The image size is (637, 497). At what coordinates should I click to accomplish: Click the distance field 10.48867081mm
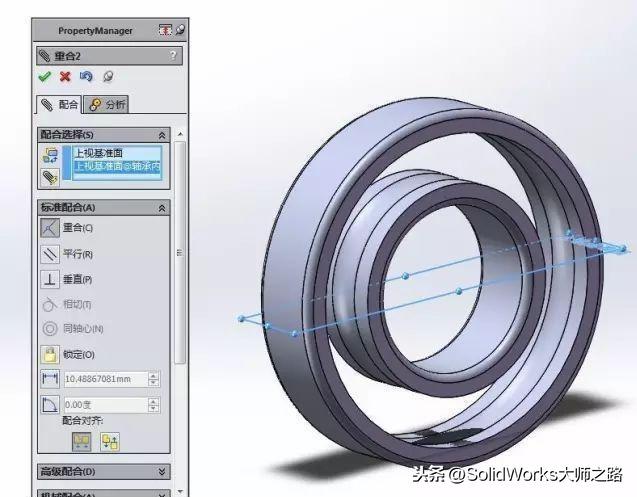tap(105, 379)
